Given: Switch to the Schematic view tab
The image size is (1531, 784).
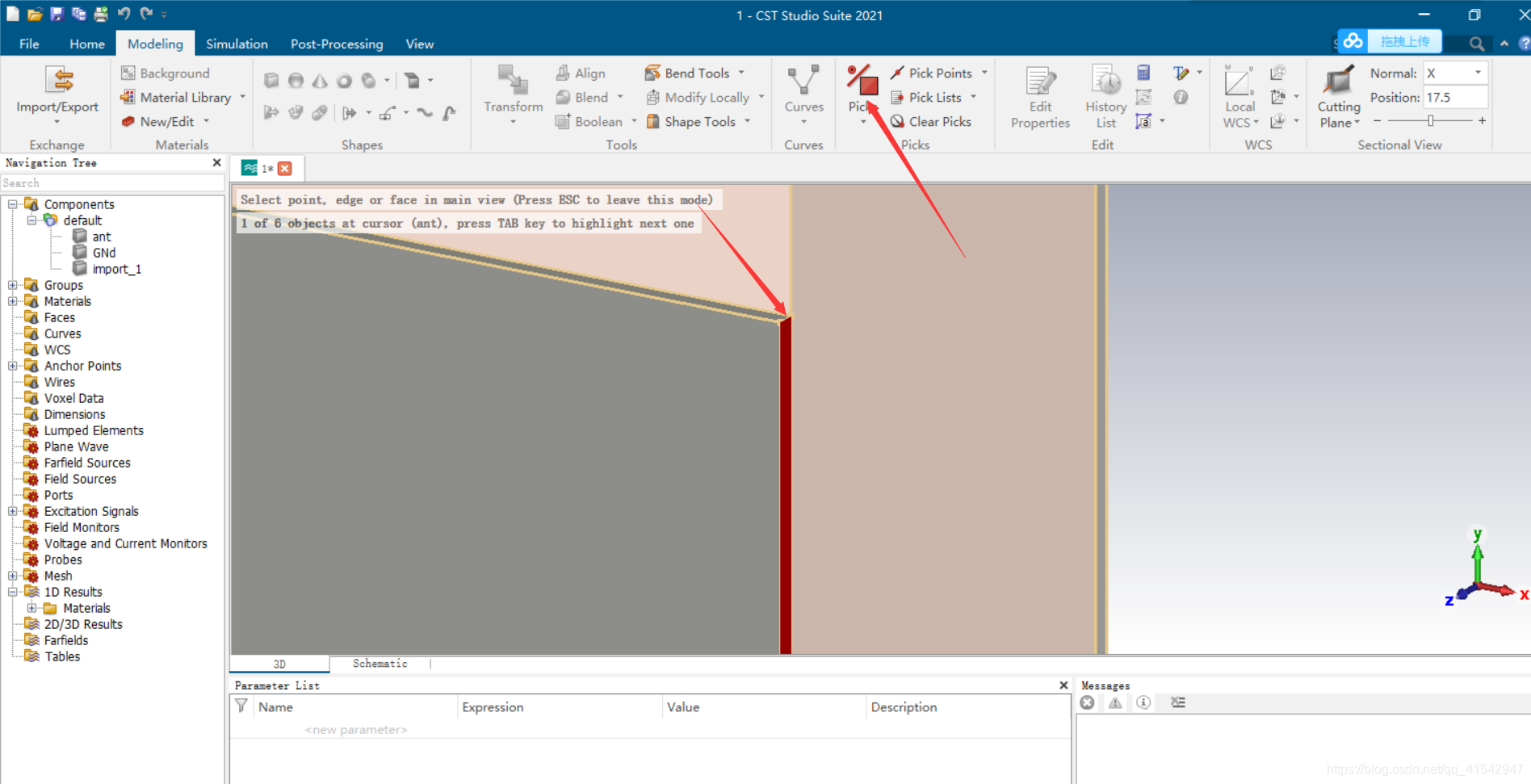Looking at the screenshot, I should (x=380, y=664).
